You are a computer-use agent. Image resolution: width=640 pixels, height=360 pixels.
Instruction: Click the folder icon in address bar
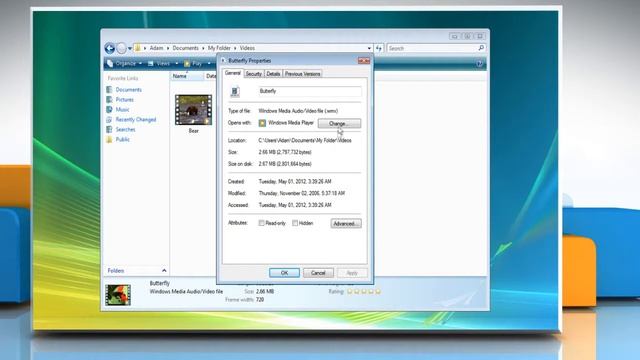tap(138, 48)
